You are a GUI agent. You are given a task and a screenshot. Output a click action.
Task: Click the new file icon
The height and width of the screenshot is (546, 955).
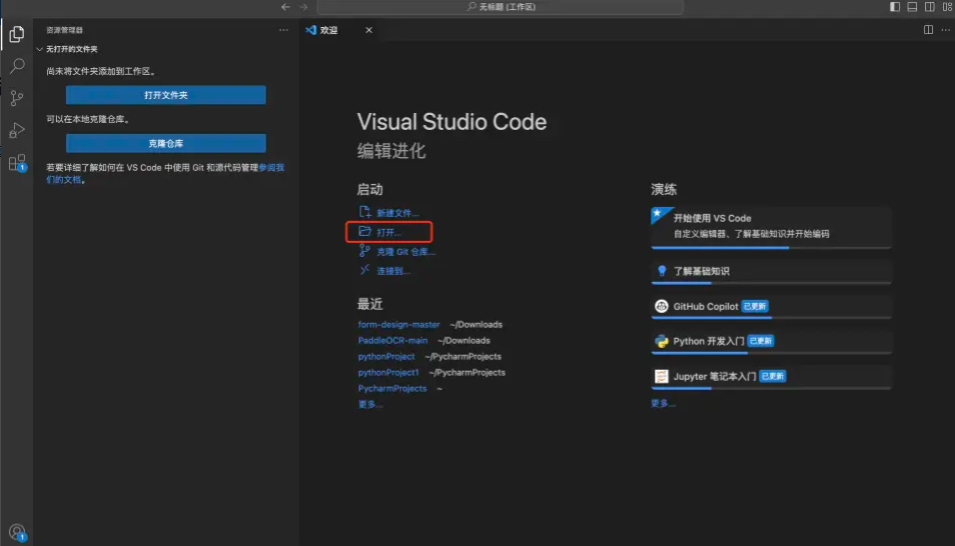point(365,211)
